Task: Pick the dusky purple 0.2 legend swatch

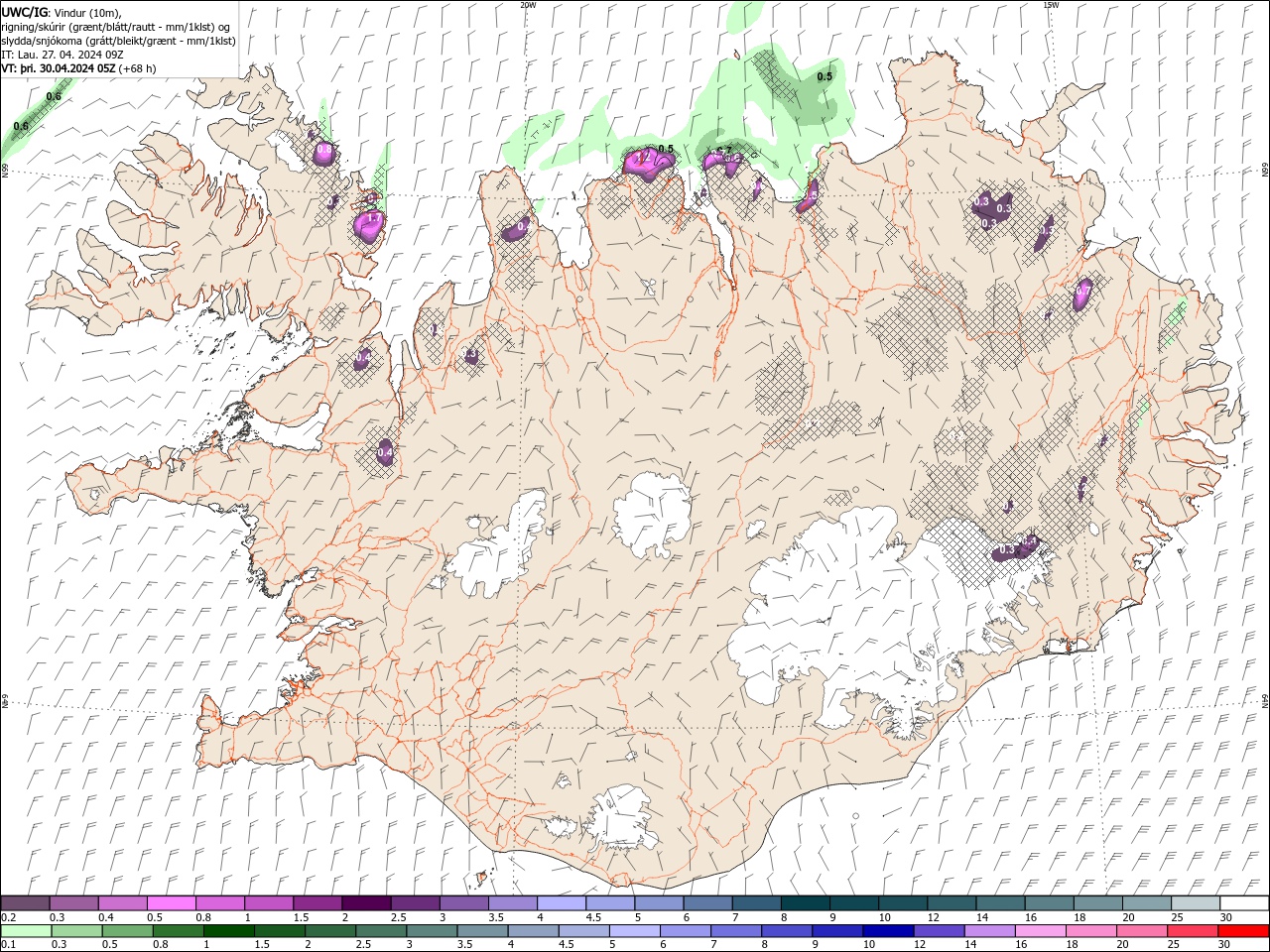Action: tap(25, 903)
